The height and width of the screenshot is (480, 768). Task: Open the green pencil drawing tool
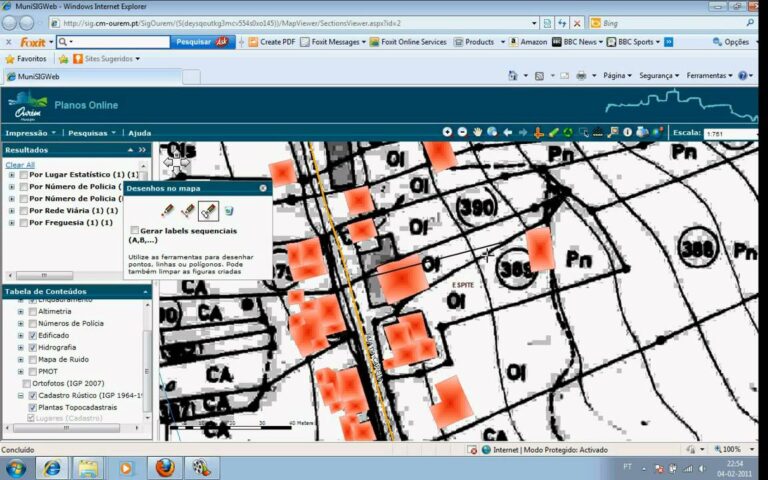coord(553,132)
